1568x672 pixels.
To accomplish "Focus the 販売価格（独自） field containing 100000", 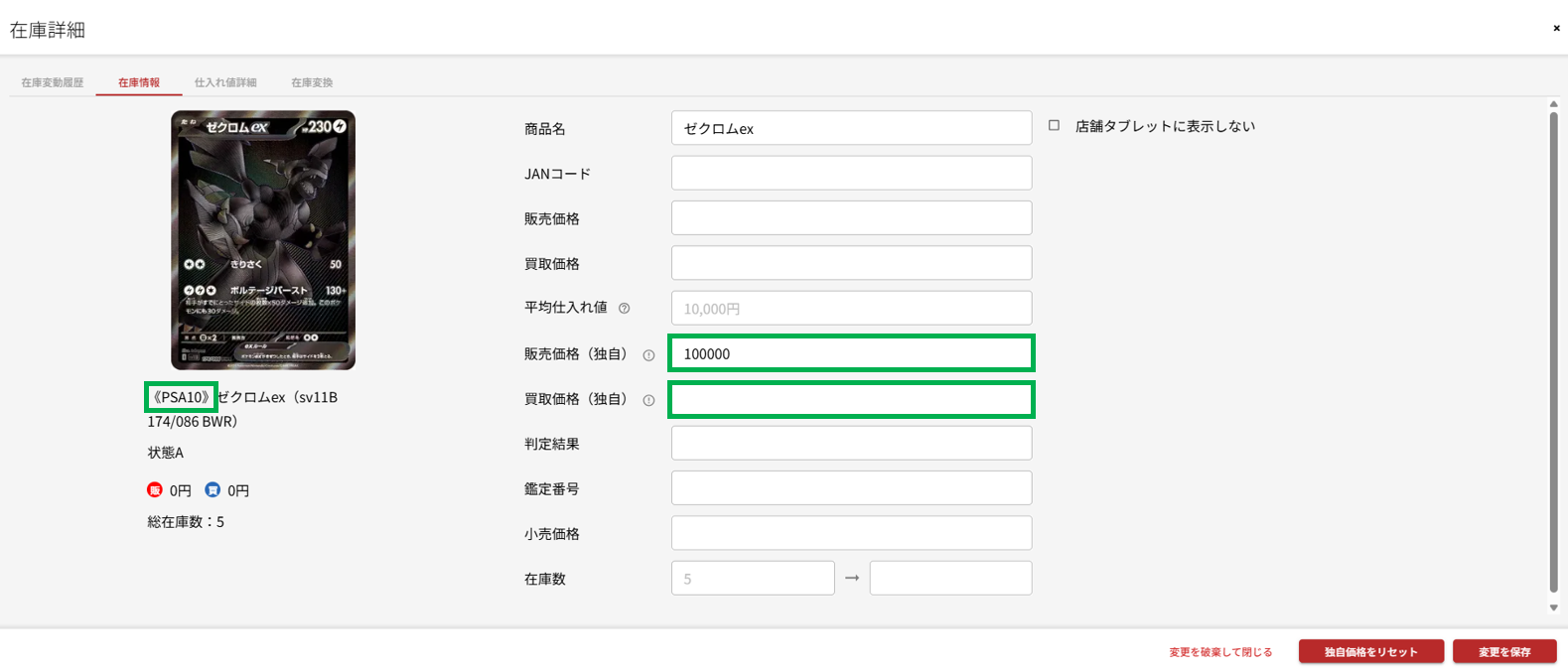I will pos(852,353).
